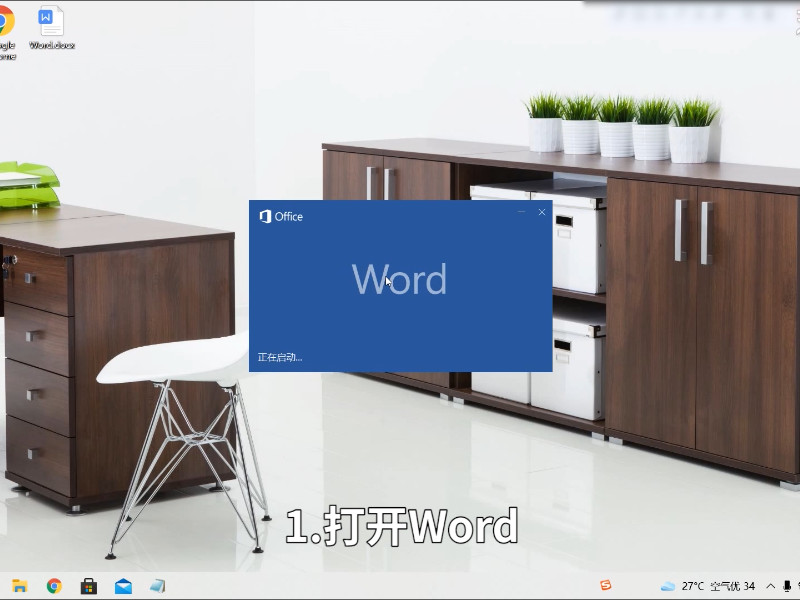Viewport: 800px width, 600px height.
Task: Close the Word splash screen
Action: (542, 212)
